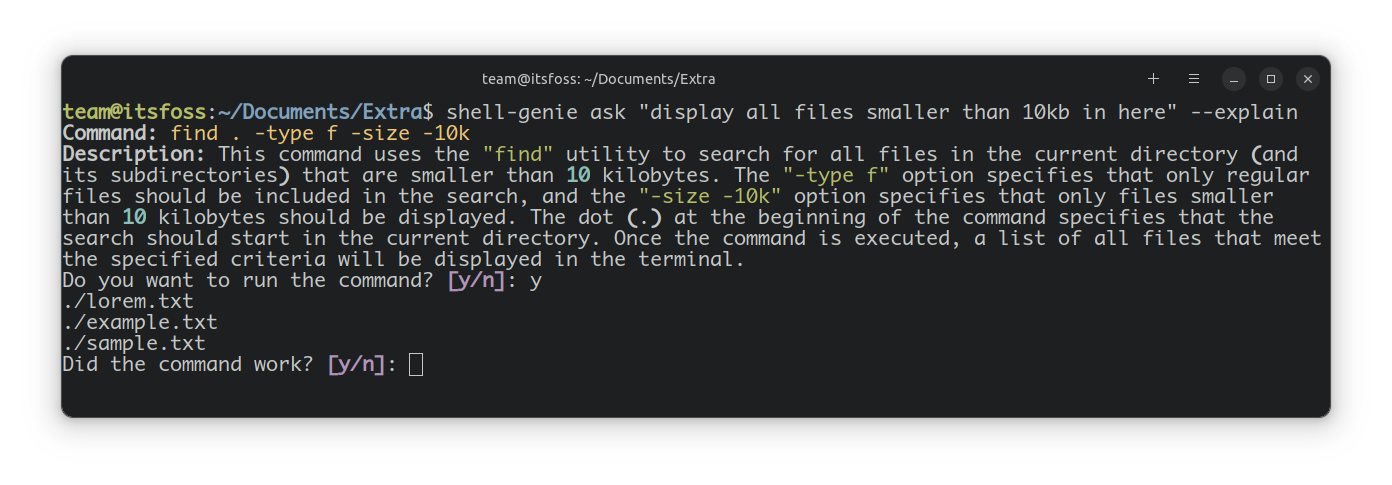1392x485 pixels.
Task: Click the --explain flag in the command line
Action: tap(1244, 112)
